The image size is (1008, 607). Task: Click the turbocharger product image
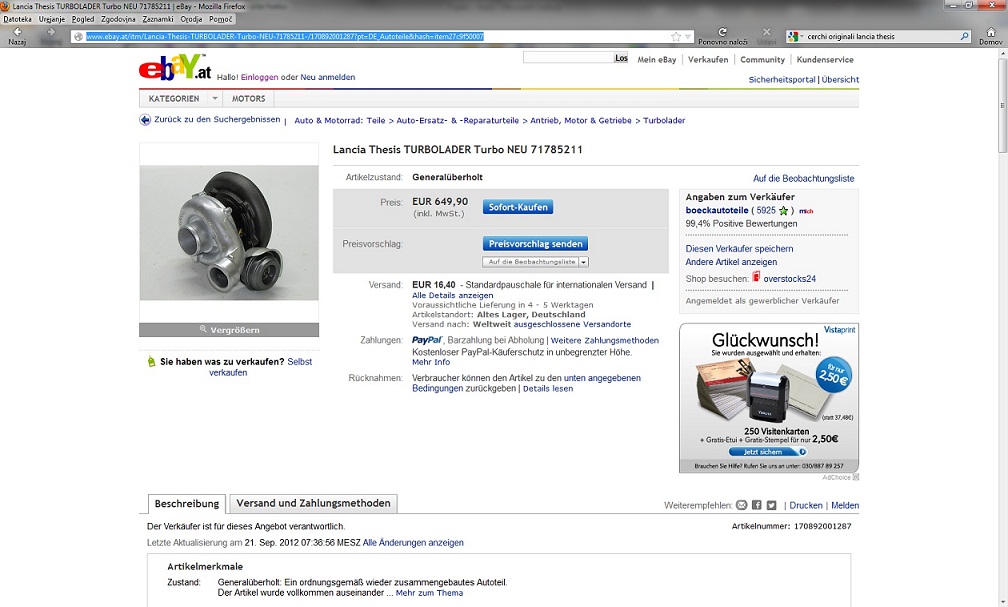(229, 233)
